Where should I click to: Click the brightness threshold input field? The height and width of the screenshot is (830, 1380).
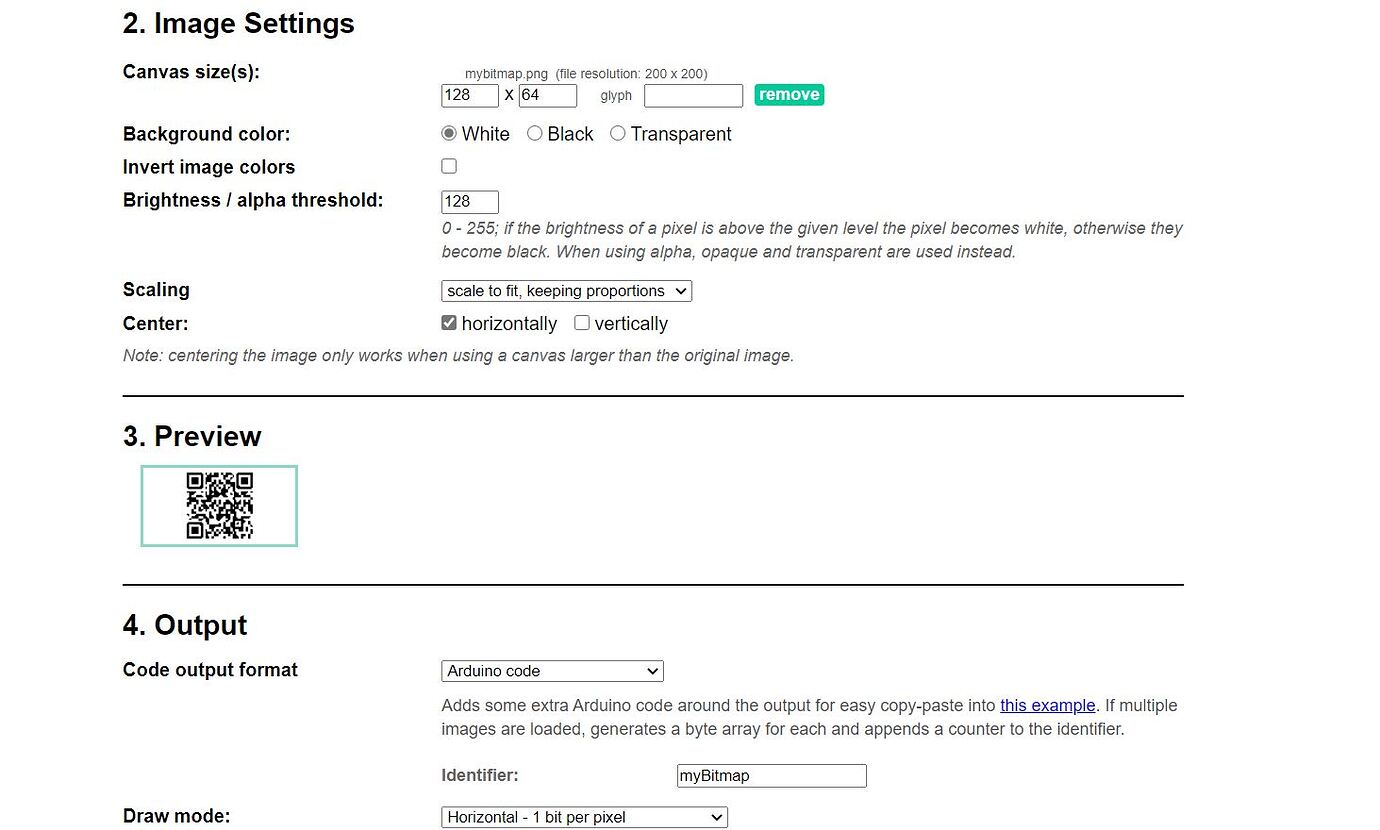point(470,202)
